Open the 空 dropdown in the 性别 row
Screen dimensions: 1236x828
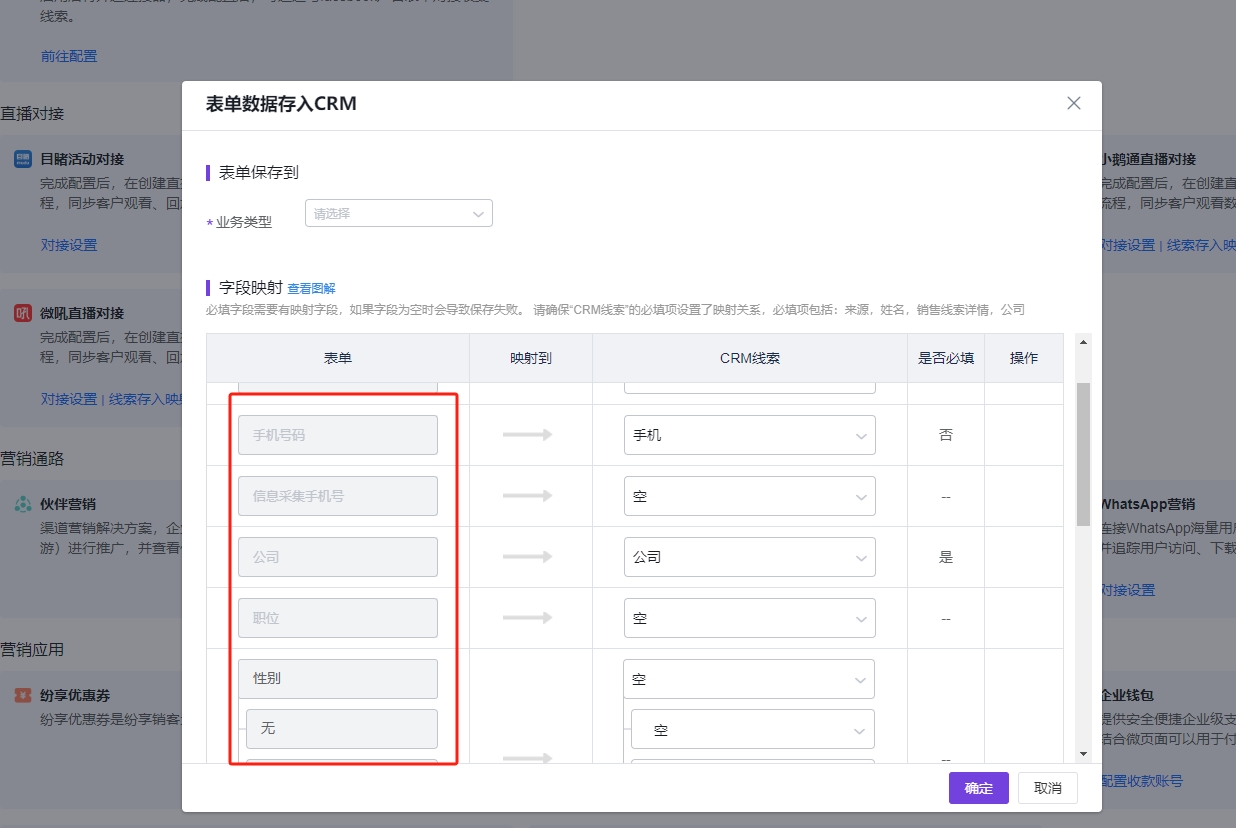749,678
